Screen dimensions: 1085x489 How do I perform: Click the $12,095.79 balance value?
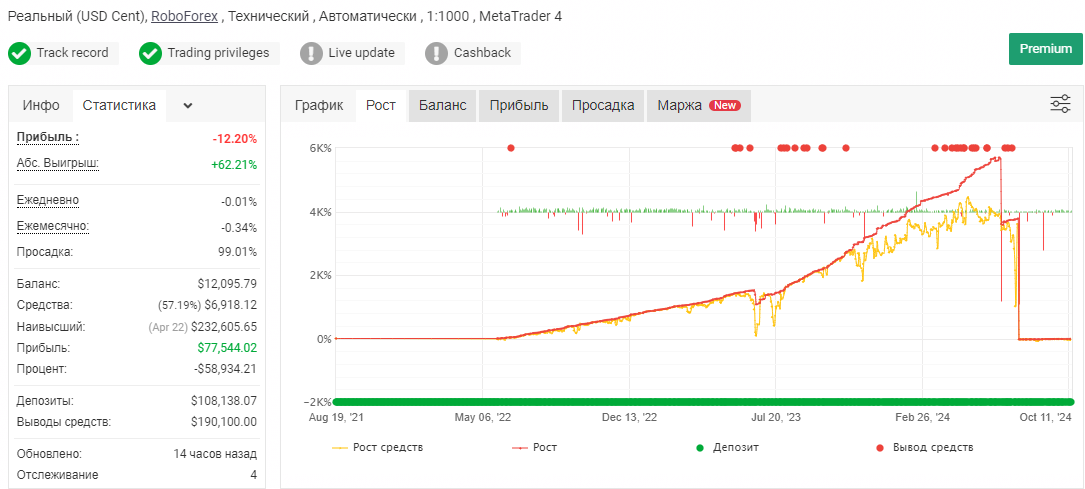[227, 284]
